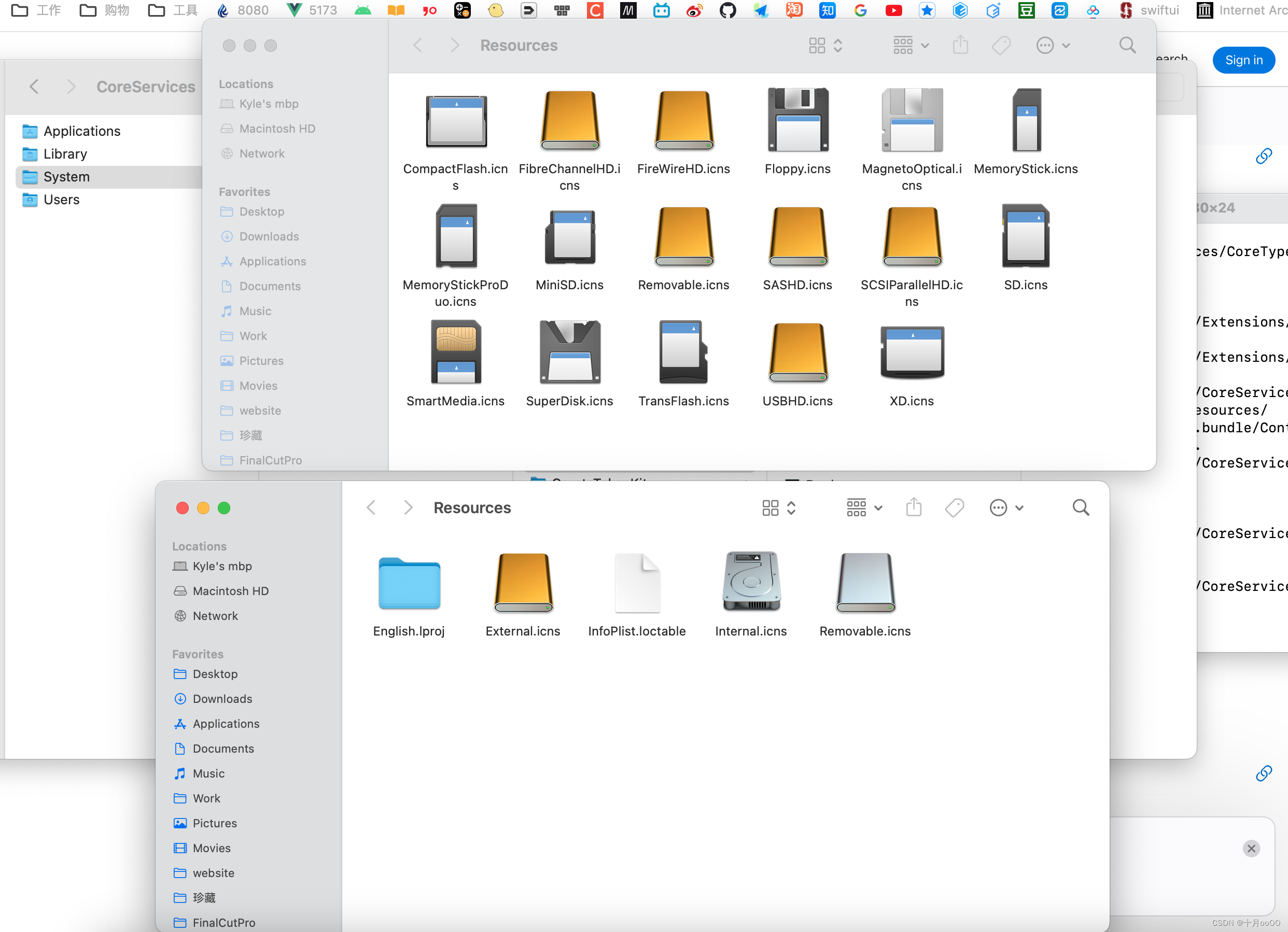The image size is (1288, 932).
Task: Select the Floppy.icns file icon
Action: click(x=797, y=120)
